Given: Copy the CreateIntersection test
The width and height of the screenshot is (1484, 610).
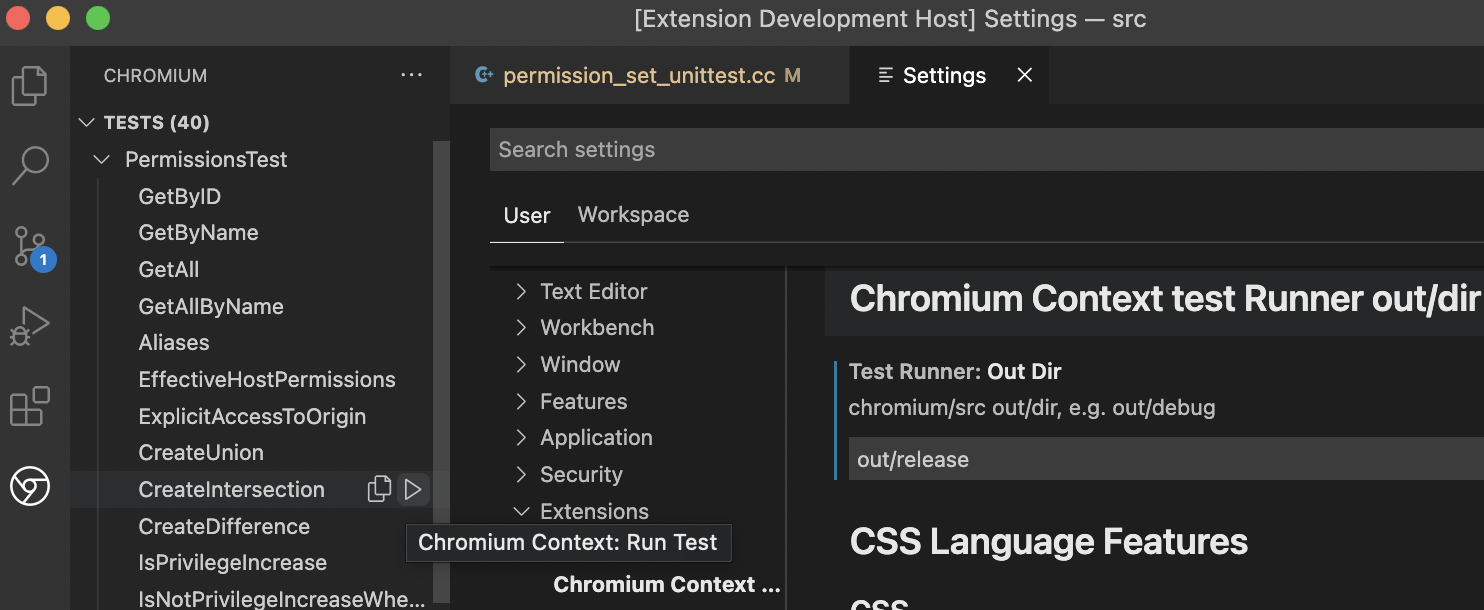Looking at the screenshot, I should (x=379, y=489).
